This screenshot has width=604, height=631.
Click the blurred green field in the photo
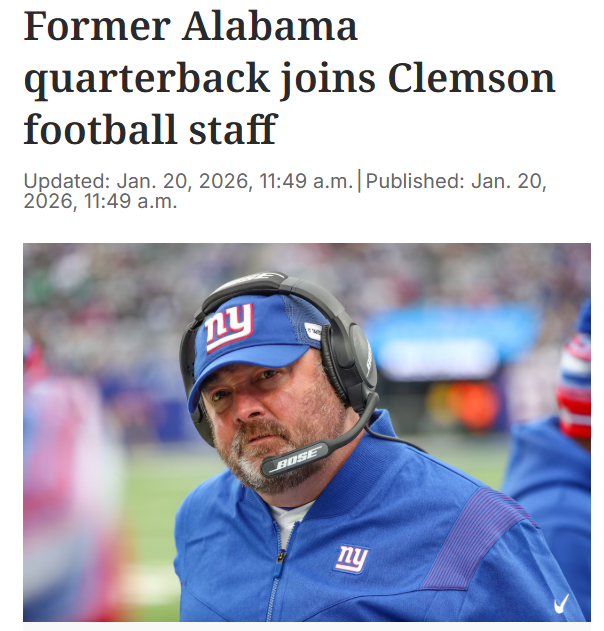click(150, 500)
